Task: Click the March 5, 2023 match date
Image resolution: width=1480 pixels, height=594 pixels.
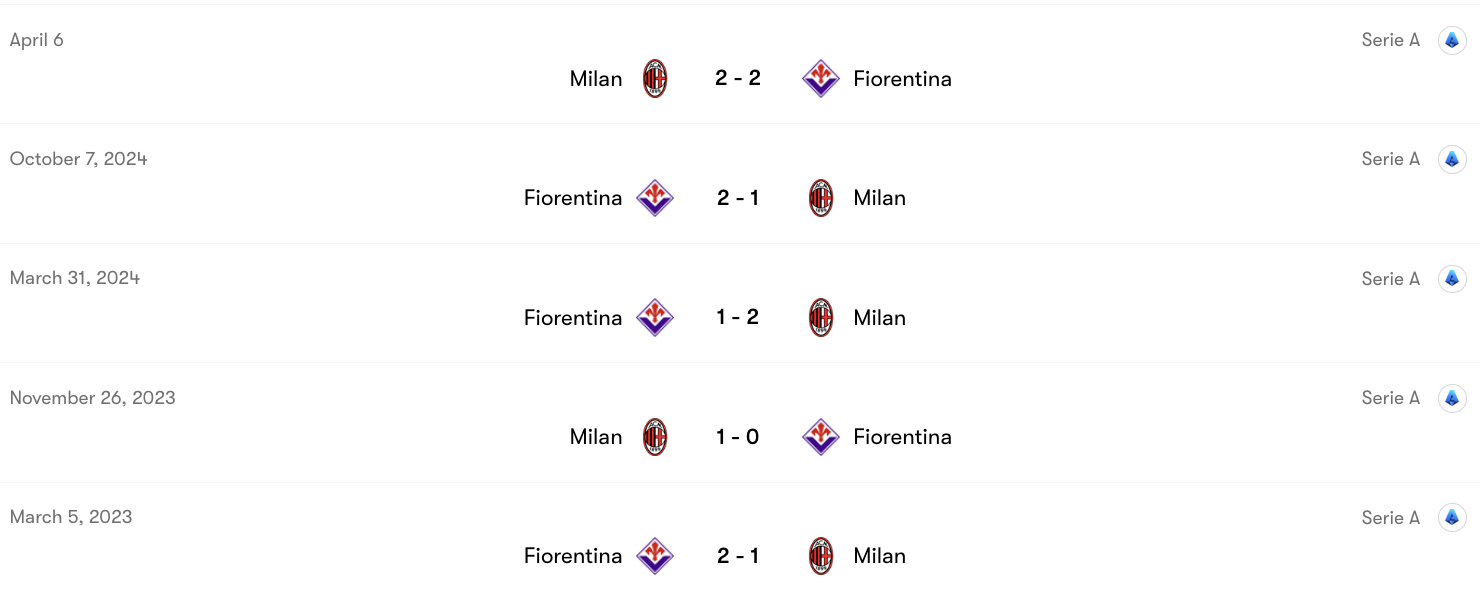Action: pyautogui.click(x=71, y=517)
